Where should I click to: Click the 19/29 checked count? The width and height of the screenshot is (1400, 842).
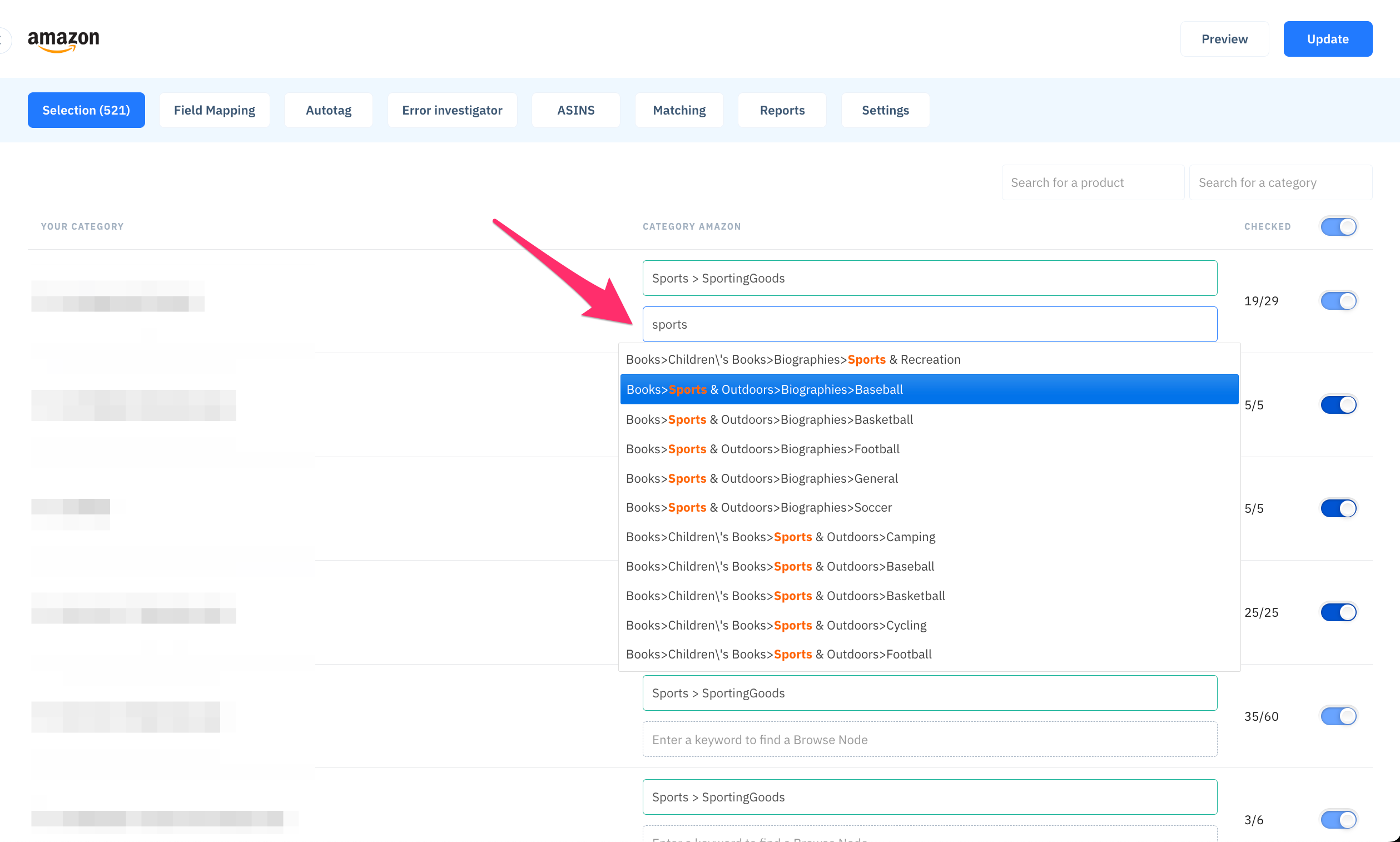coord(1261,301)
